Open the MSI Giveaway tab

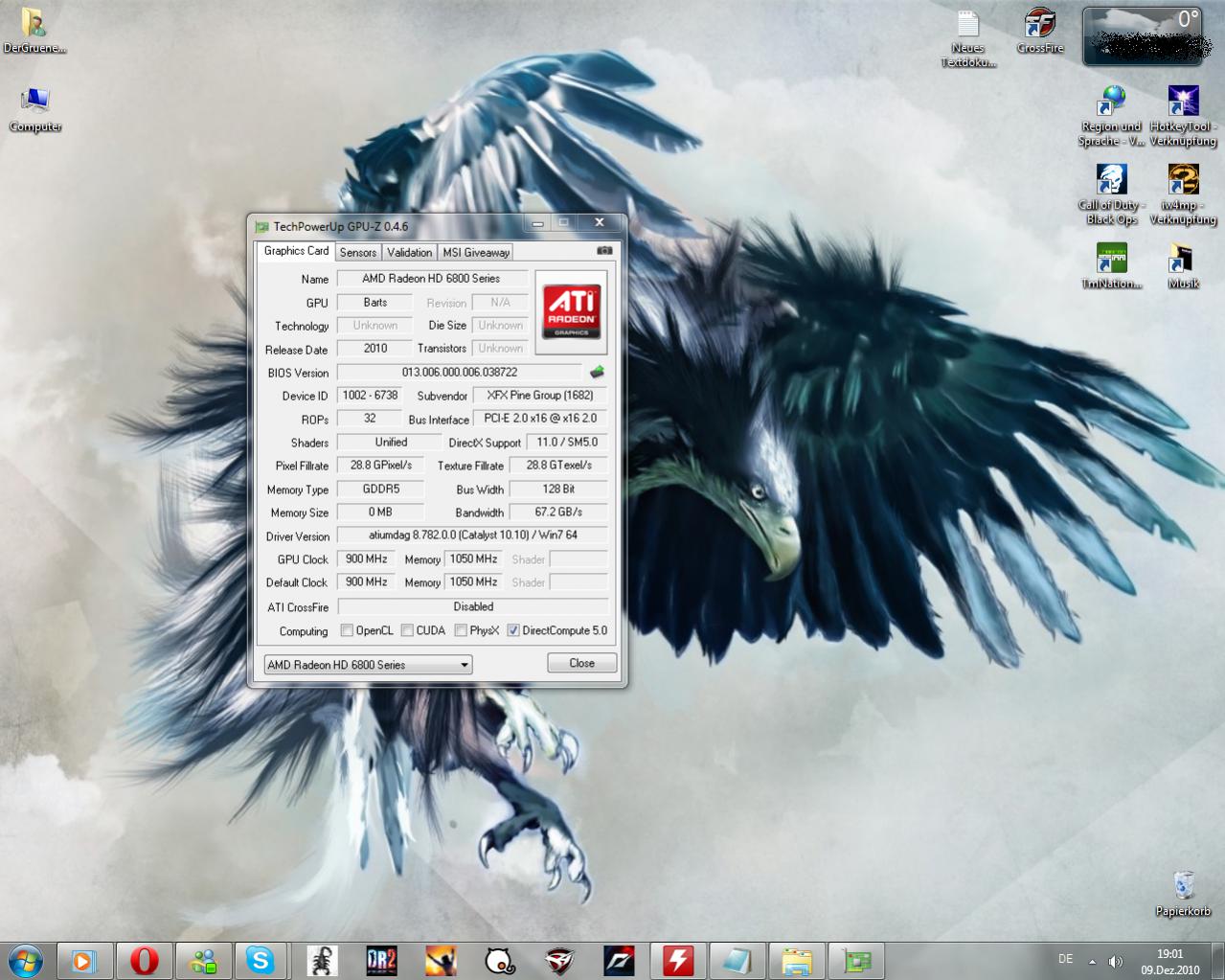[x=476, y=253]
